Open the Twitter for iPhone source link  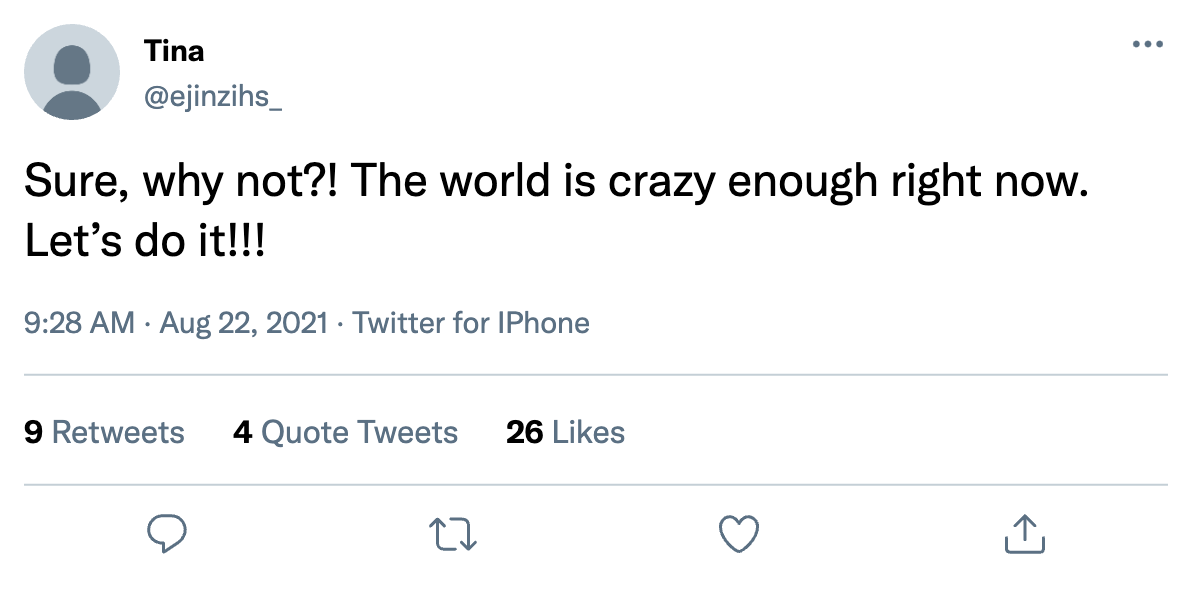tap(471, 323)
